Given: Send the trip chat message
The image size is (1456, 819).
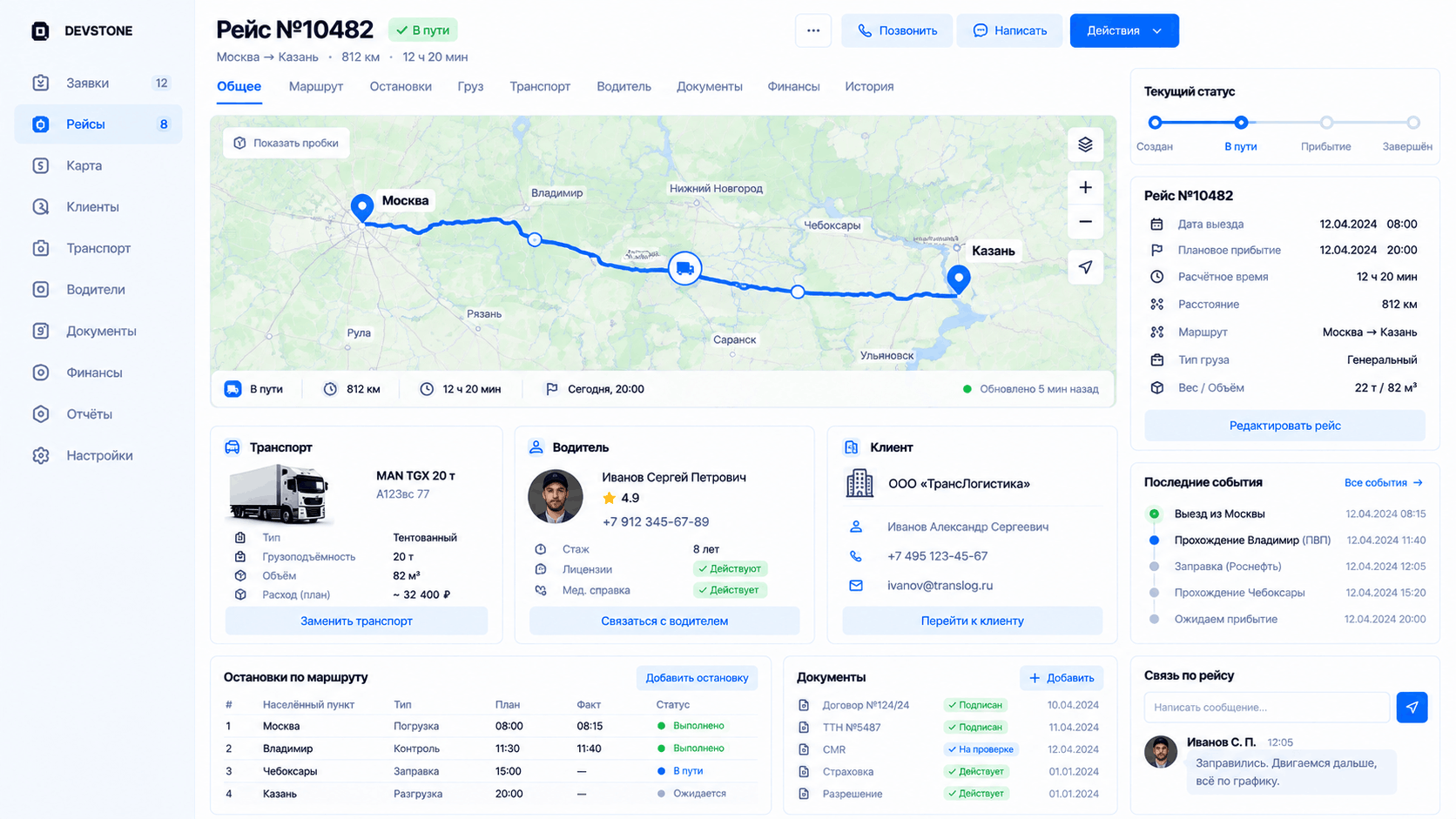Looking at the screenshot, I should (1412, 708).
